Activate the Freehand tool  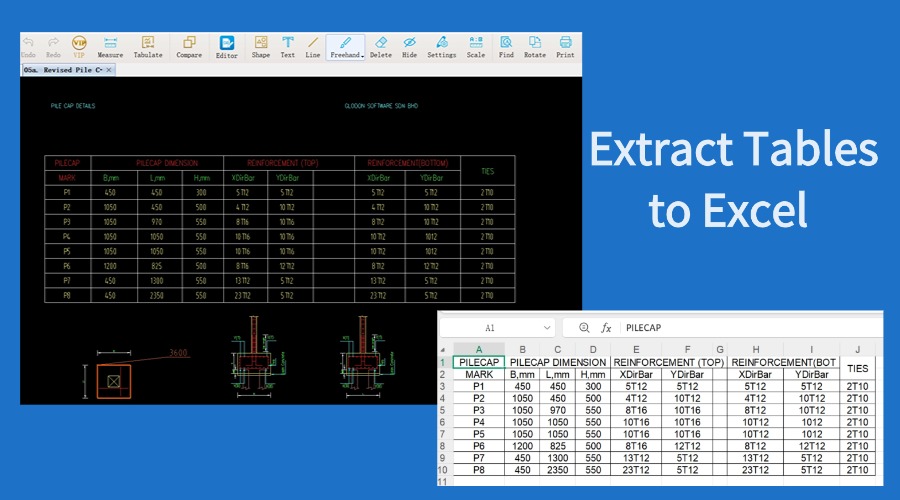pos(344,46)
